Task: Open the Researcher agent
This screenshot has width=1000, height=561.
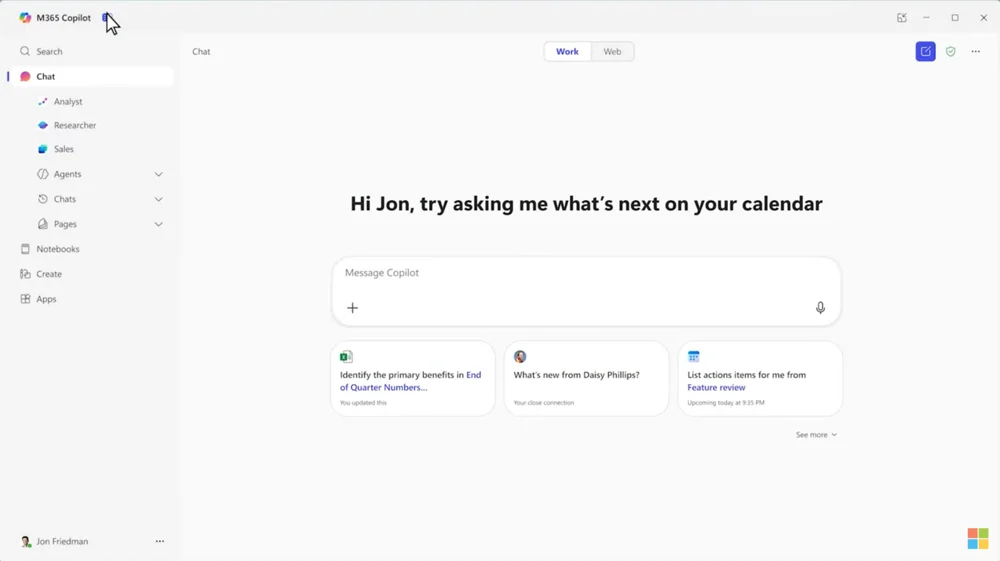Action: tap(75, 125)
